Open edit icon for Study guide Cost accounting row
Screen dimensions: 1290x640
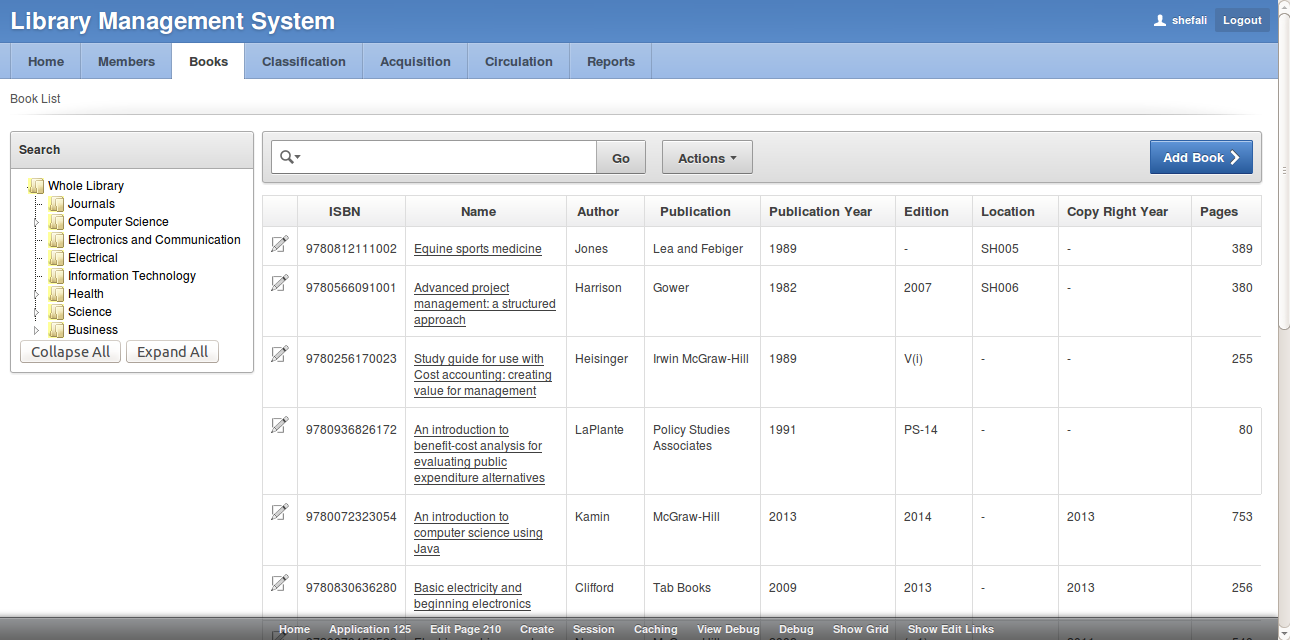click(279, 354)
